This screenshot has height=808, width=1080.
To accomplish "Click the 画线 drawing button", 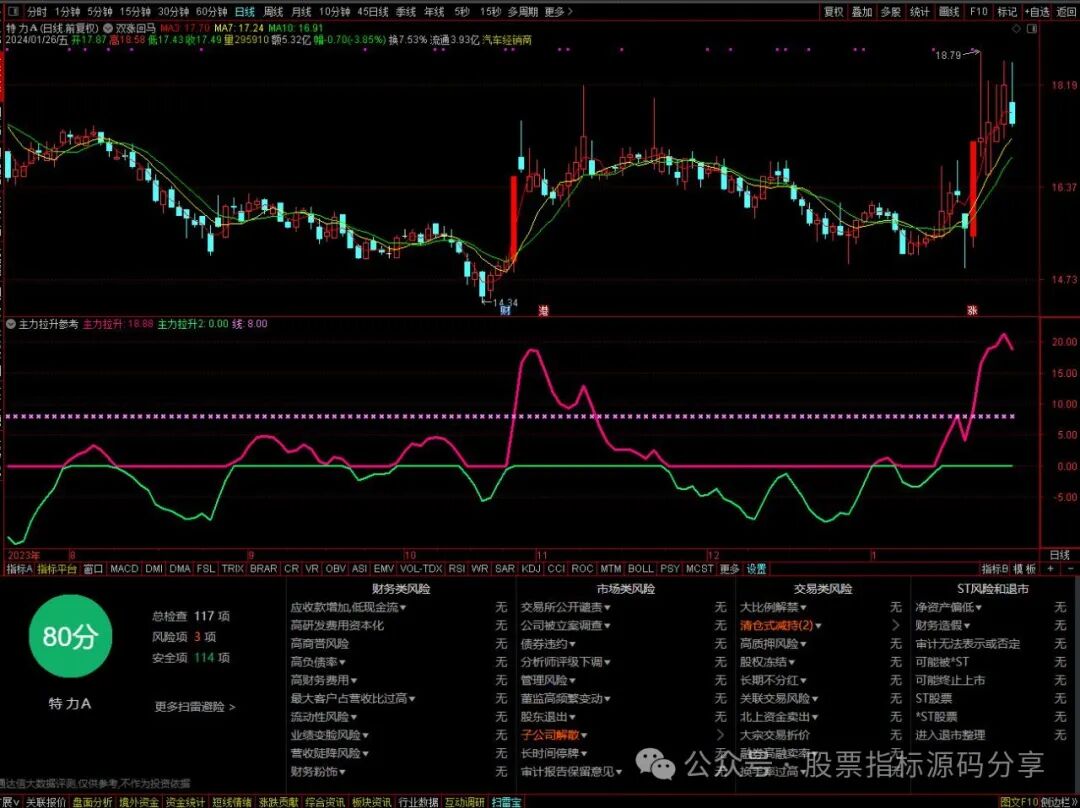I will [x=949, y=12].
